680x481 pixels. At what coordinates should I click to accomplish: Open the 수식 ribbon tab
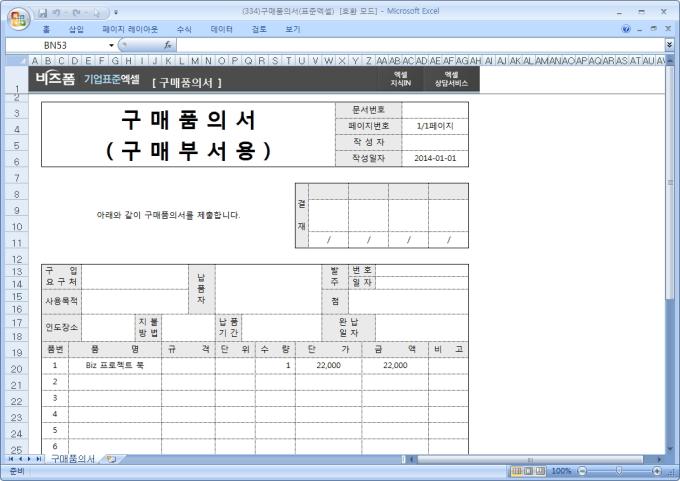pyautogui.click(x=184, y=29)
